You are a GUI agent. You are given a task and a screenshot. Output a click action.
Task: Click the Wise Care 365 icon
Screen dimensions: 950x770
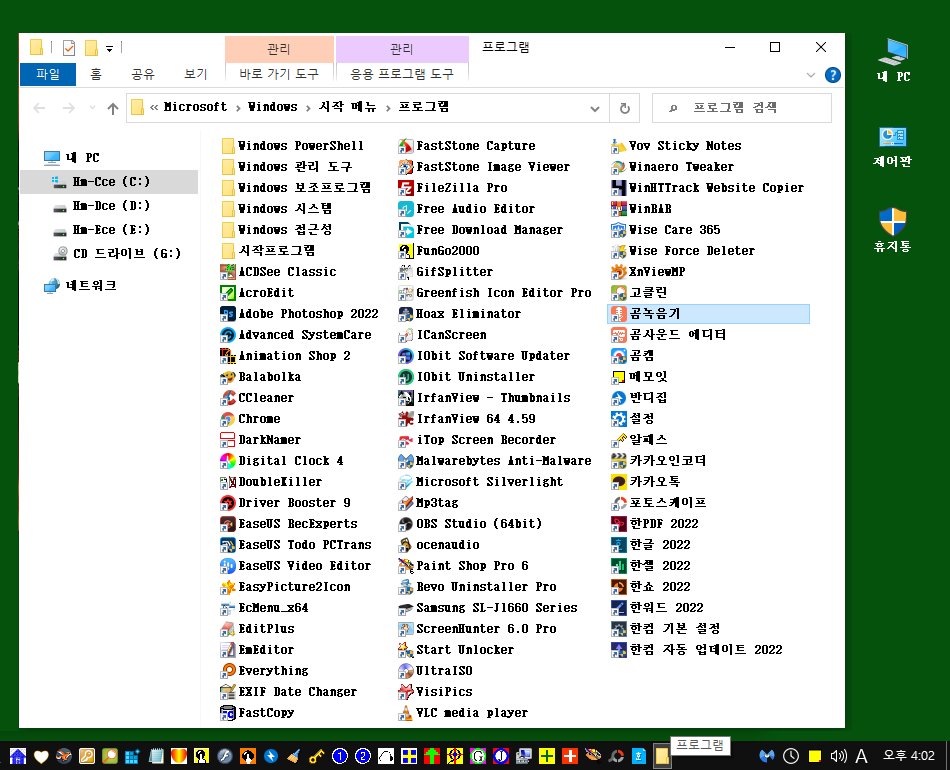[619, 230]
